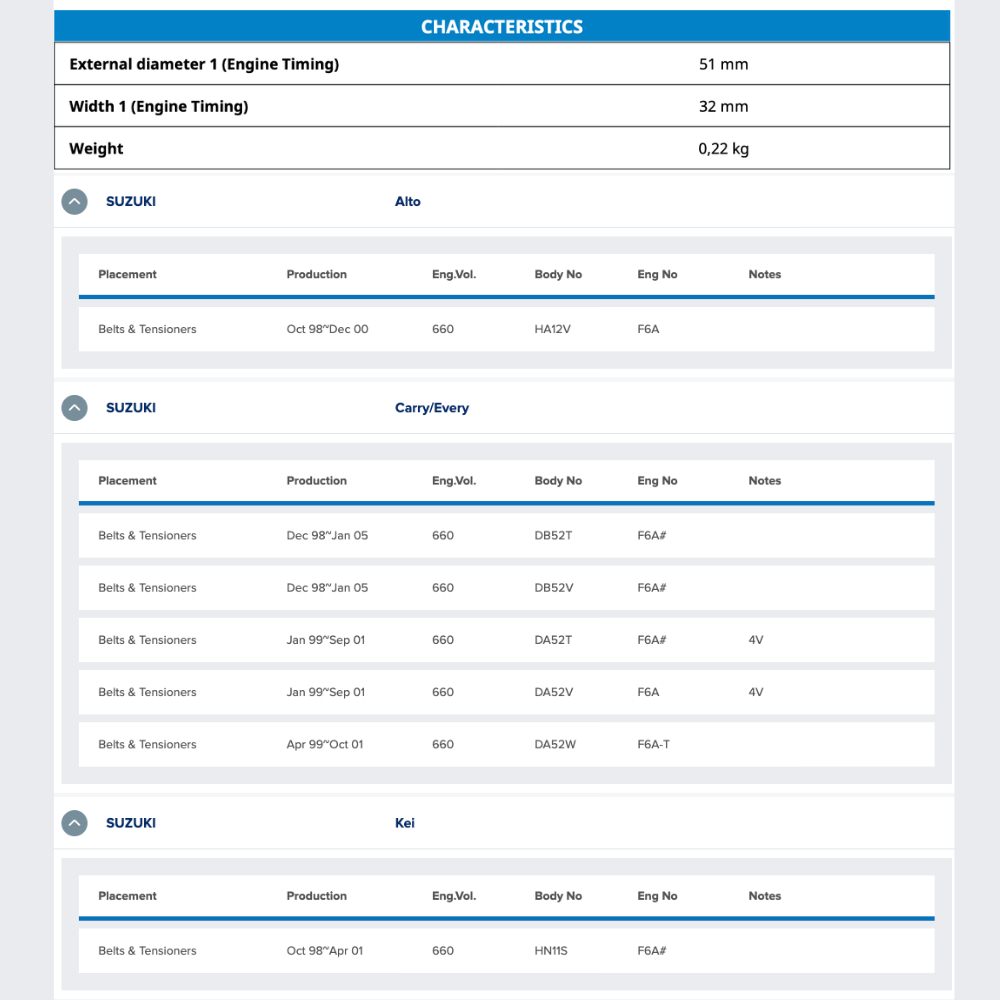Collapse the Suzuki Kei section chevron
This screenshot has height=1000, width=1000.
click(74, 823)
